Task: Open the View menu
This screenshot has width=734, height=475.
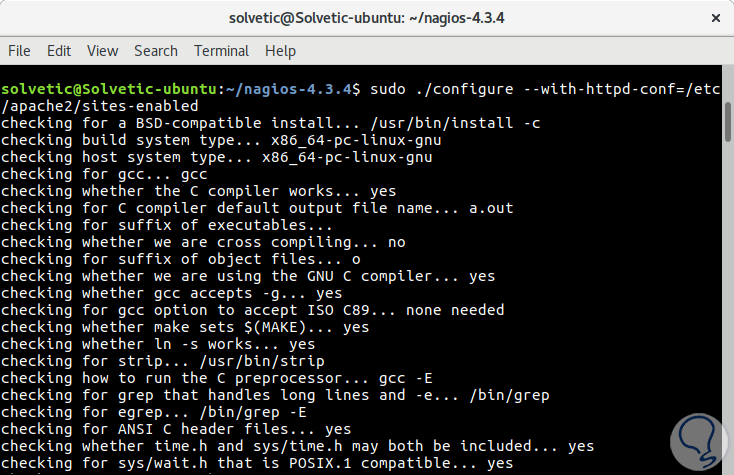Action: (102, 50)
